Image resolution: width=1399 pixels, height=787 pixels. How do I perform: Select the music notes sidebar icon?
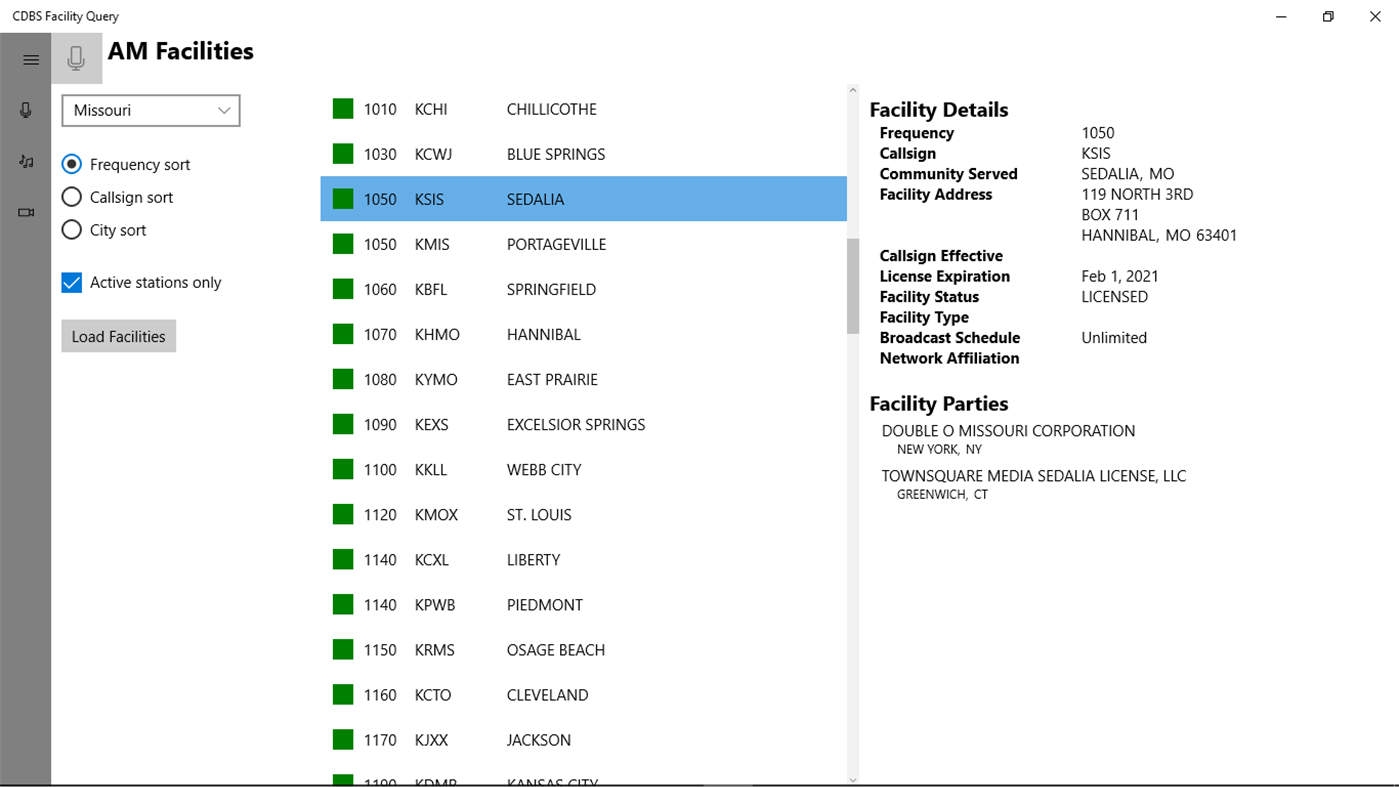26,161
